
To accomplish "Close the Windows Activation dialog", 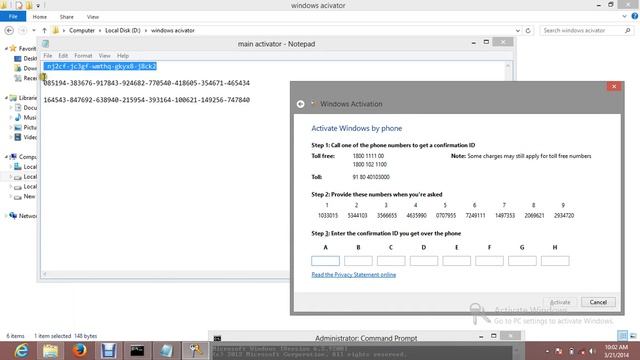I will (614, 86).
